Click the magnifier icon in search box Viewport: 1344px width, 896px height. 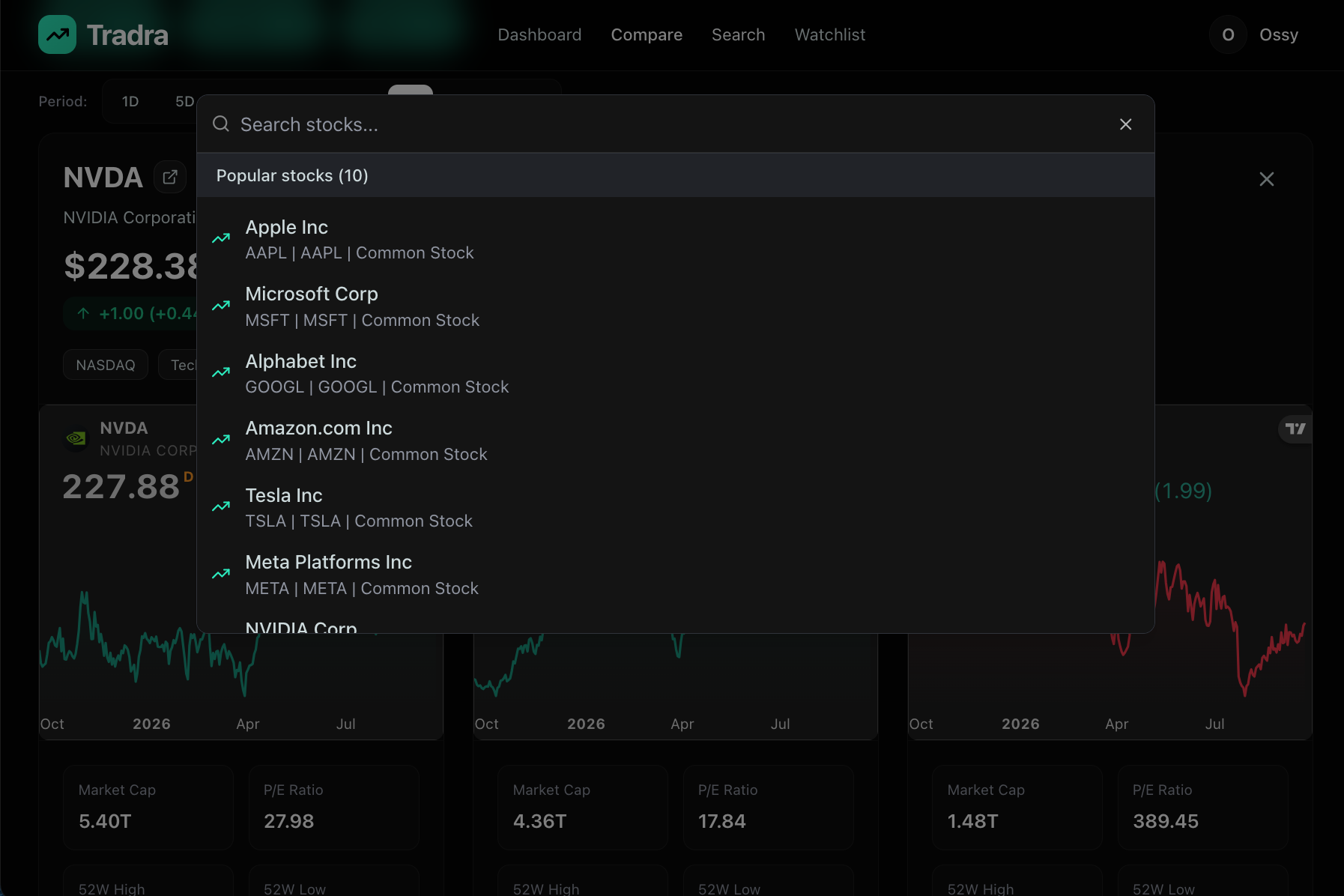coord(221,124)
